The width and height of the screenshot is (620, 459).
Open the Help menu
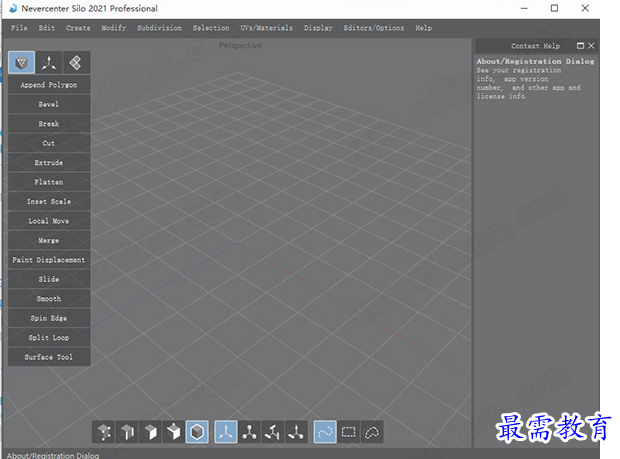pyautogui.click(x=423, y=28)
